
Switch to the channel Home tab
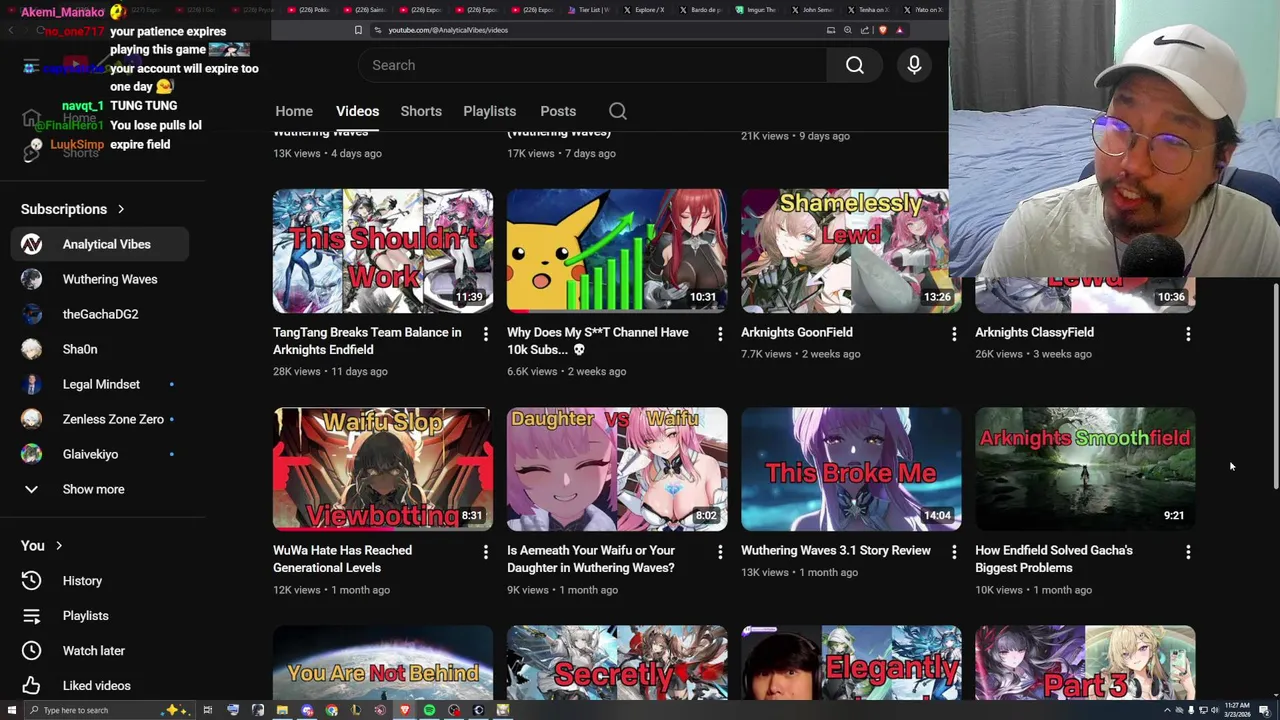pyautogui.click(x=294, y=111)
